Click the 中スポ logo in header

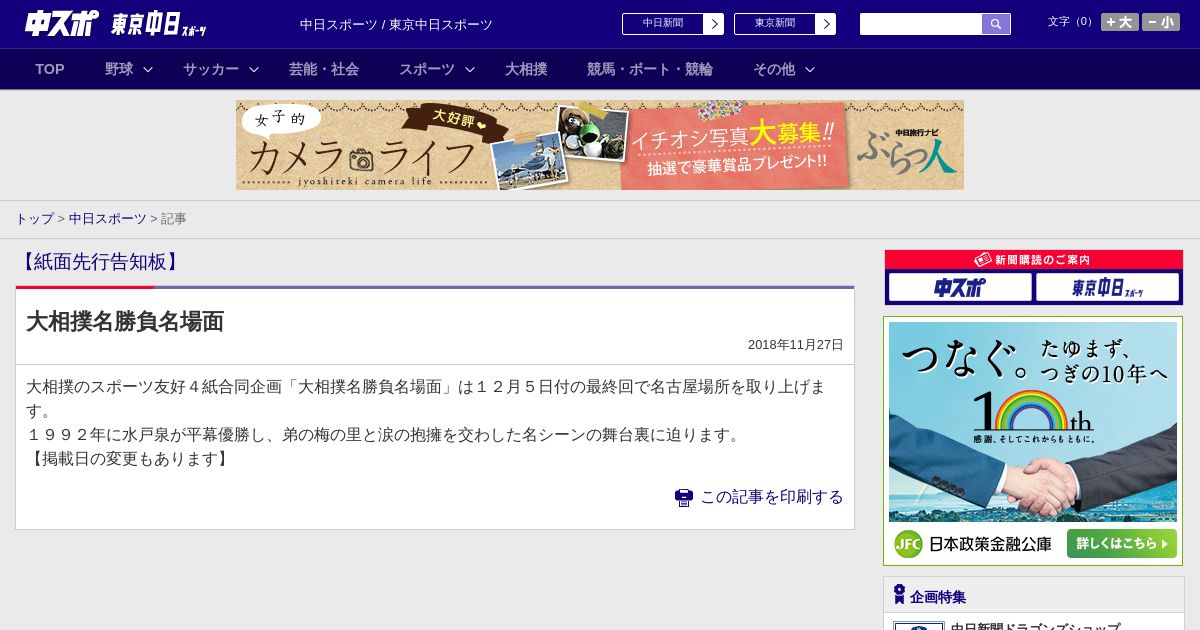coord(62,23)
